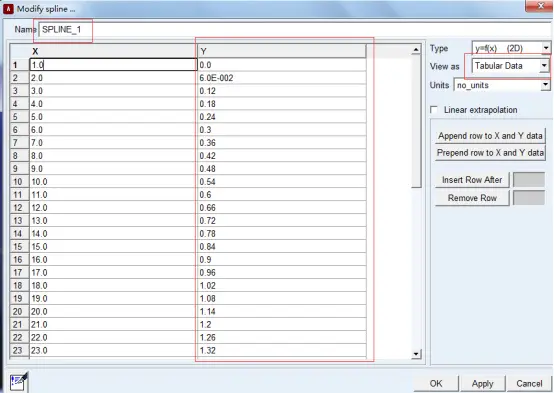Select the Y cell with value 6.0E-002

pos(282,78)
